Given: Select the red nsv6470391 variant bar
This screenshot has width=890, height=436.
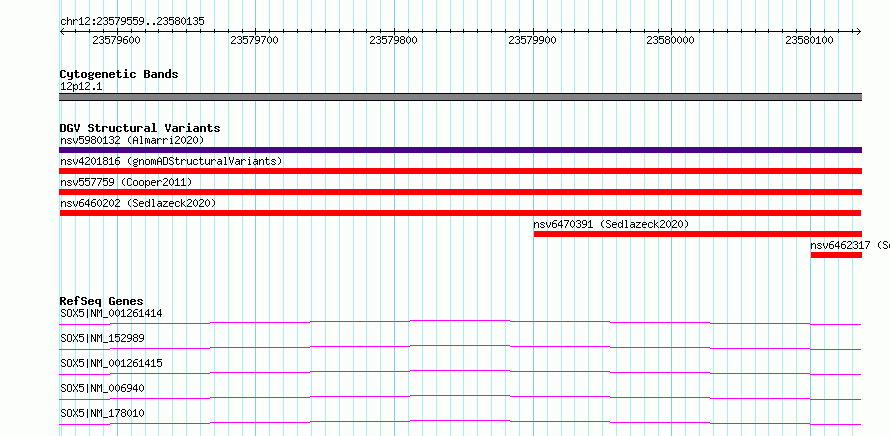Looking at the screenshot, I should click(698, 234).
